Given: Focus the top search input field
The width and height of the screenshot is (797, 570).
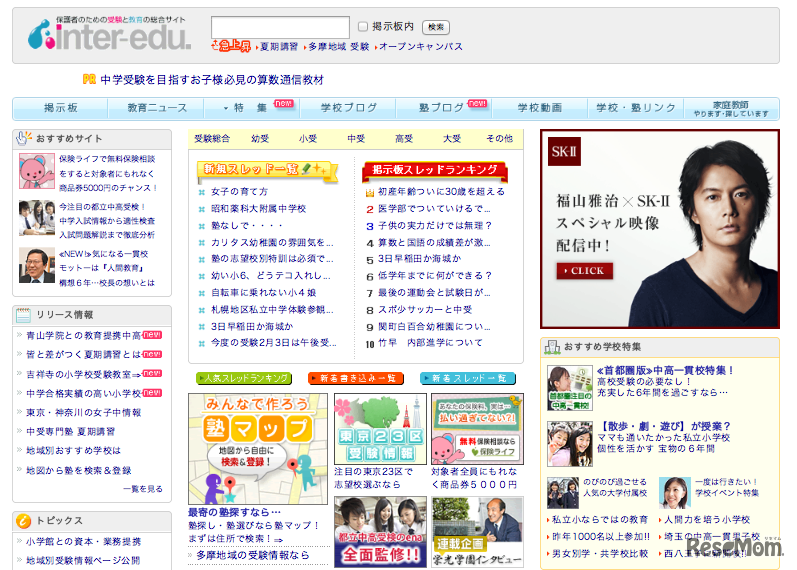Looking at the screenshot, I should tap(280, 27).
